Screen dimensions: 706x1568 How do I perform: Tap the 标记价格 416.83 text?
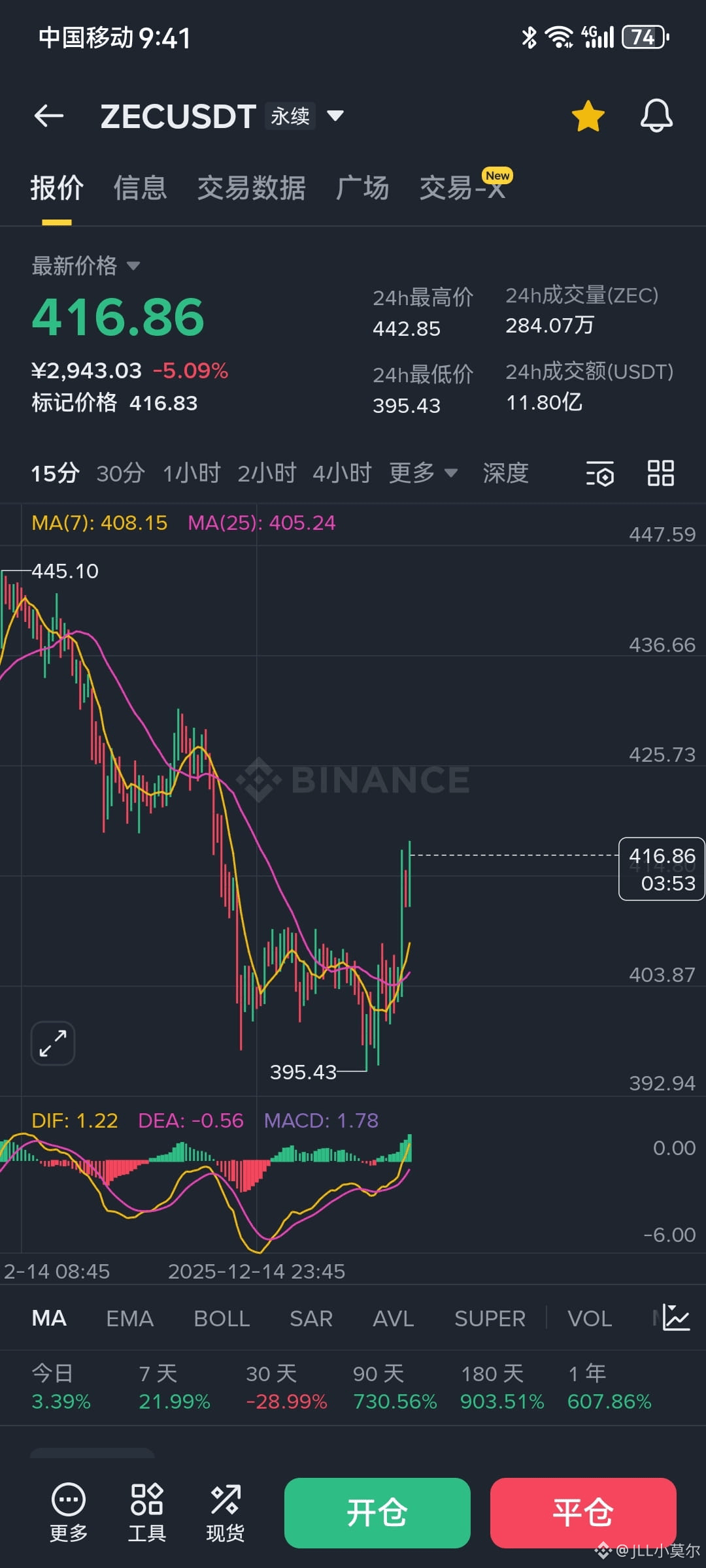pyautogui.click(x=114, y=403)
